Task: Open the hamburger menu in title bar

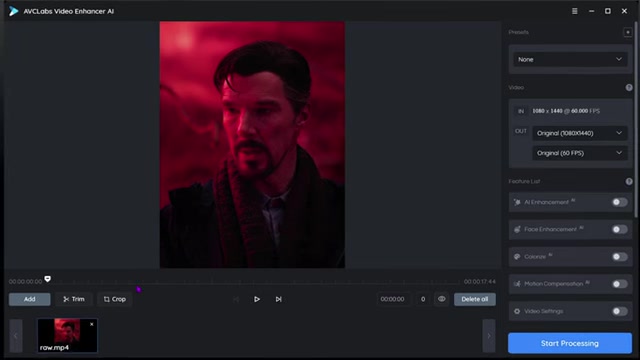Action: (x=574, y=11)
